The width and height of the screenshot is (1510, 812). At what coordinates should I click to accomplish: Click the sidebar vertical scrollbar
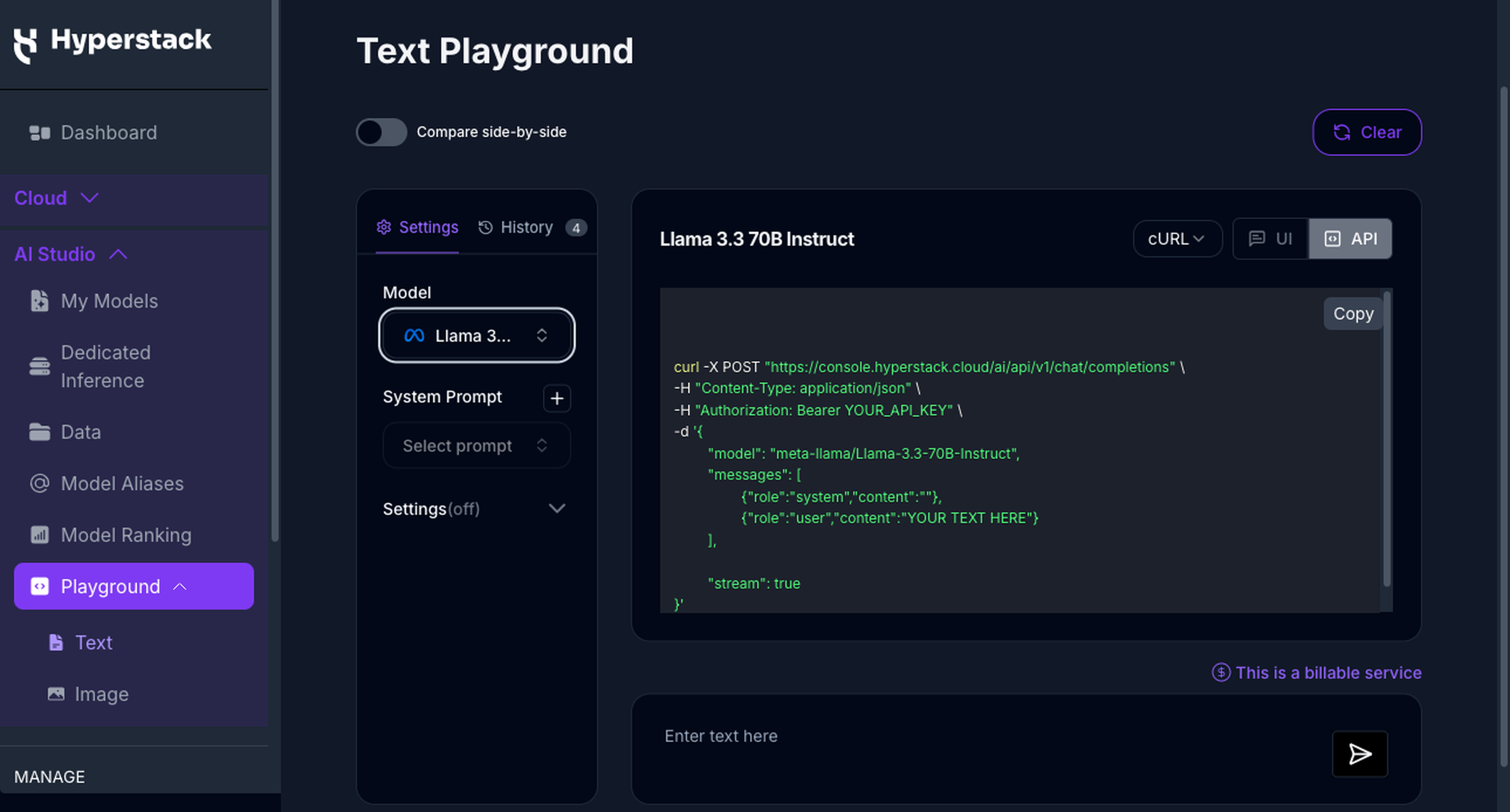click(x=275, y=270)
